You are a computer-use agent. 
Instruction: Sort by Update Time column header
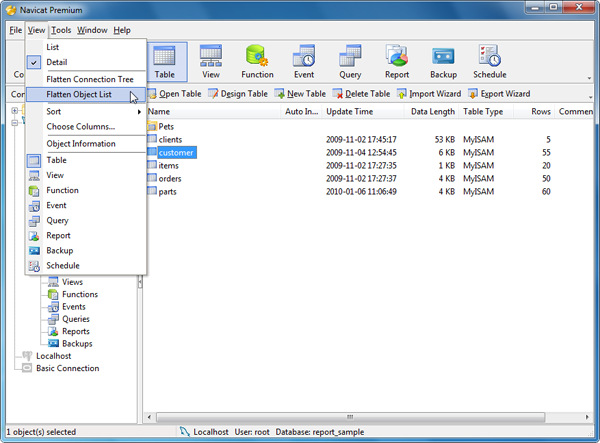click(x=362, y=112)
